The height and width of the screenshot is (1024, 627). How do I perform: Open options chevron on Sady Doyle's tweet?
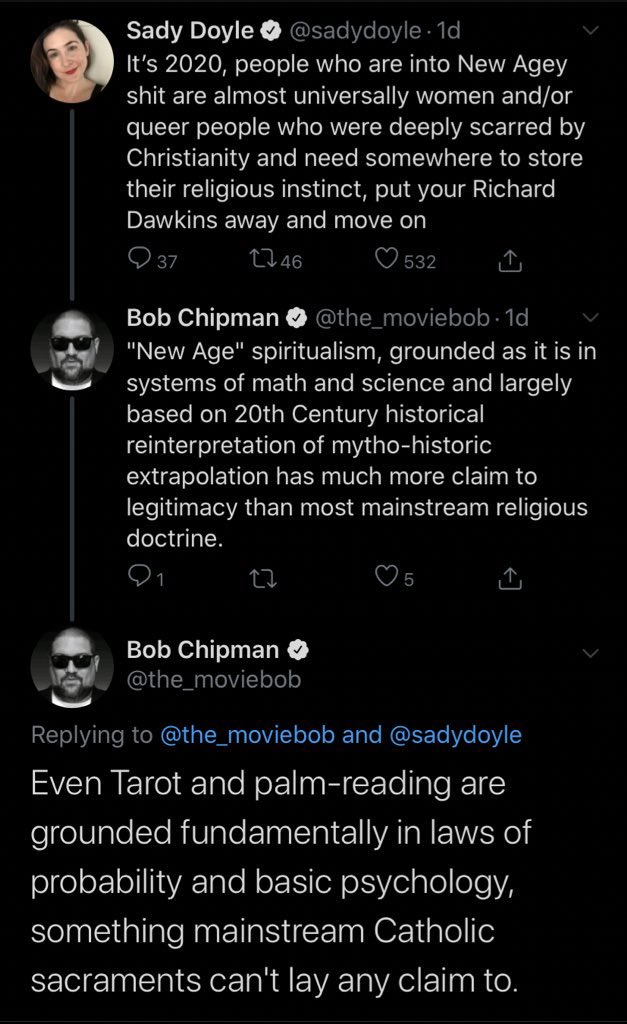point(590,31)
